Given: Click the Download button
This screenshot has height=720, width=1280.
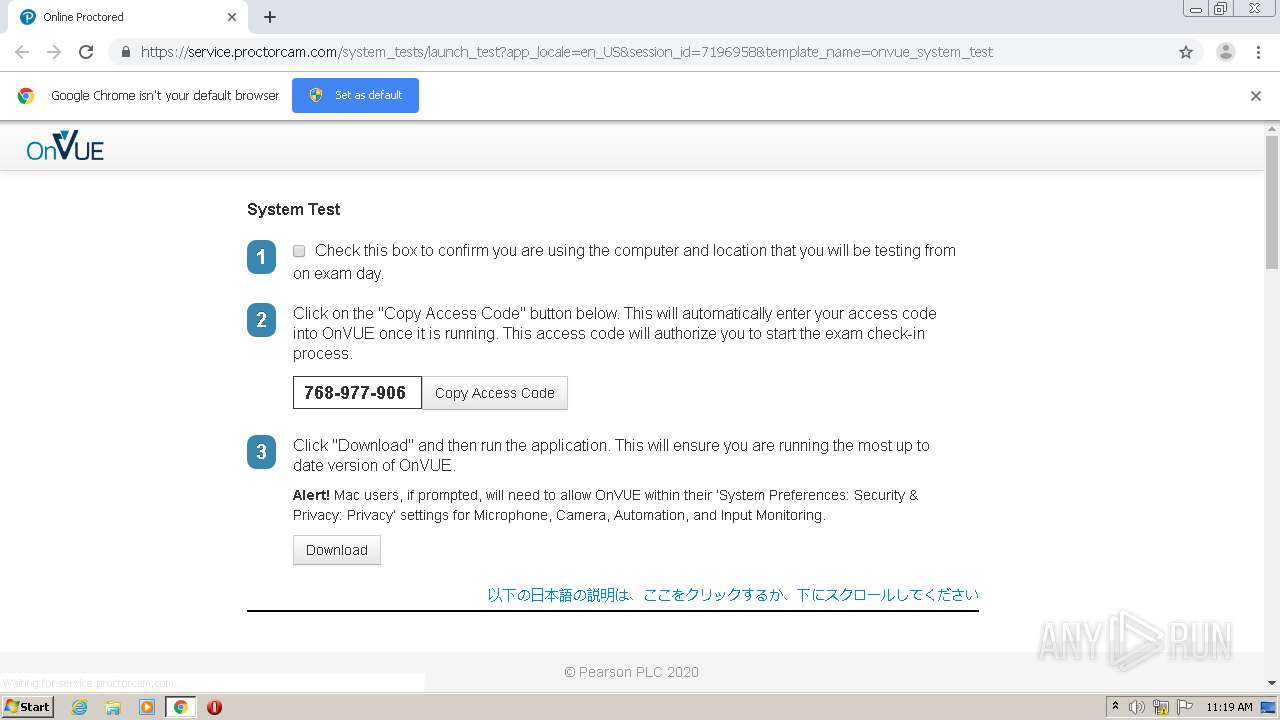Looking at the screenshot, I should click(x=337, y=550).
